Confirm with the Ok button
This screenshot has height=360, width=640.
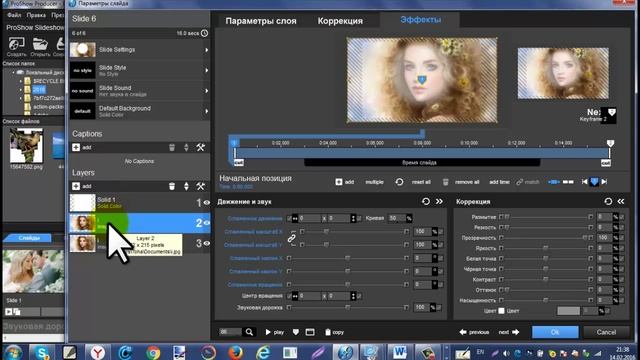pyautogui.click(x=555, y=332)
